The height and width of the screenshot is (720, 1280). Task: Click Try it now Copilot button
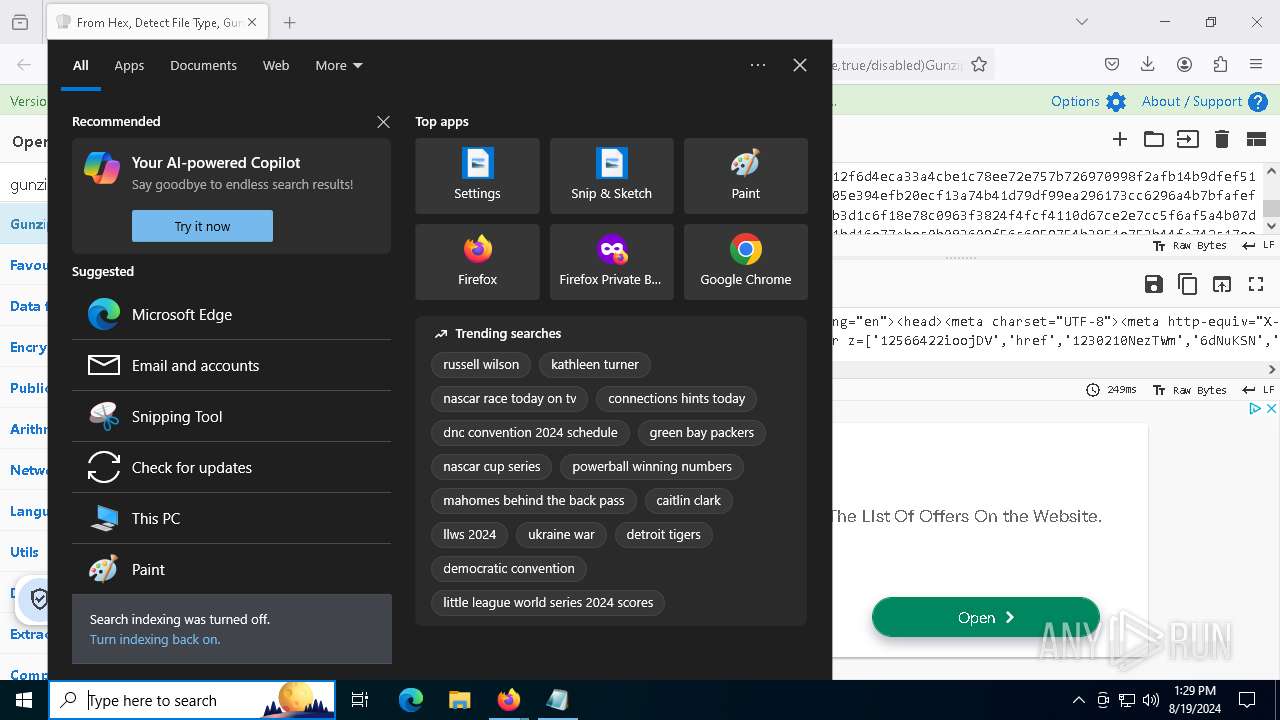202,226
